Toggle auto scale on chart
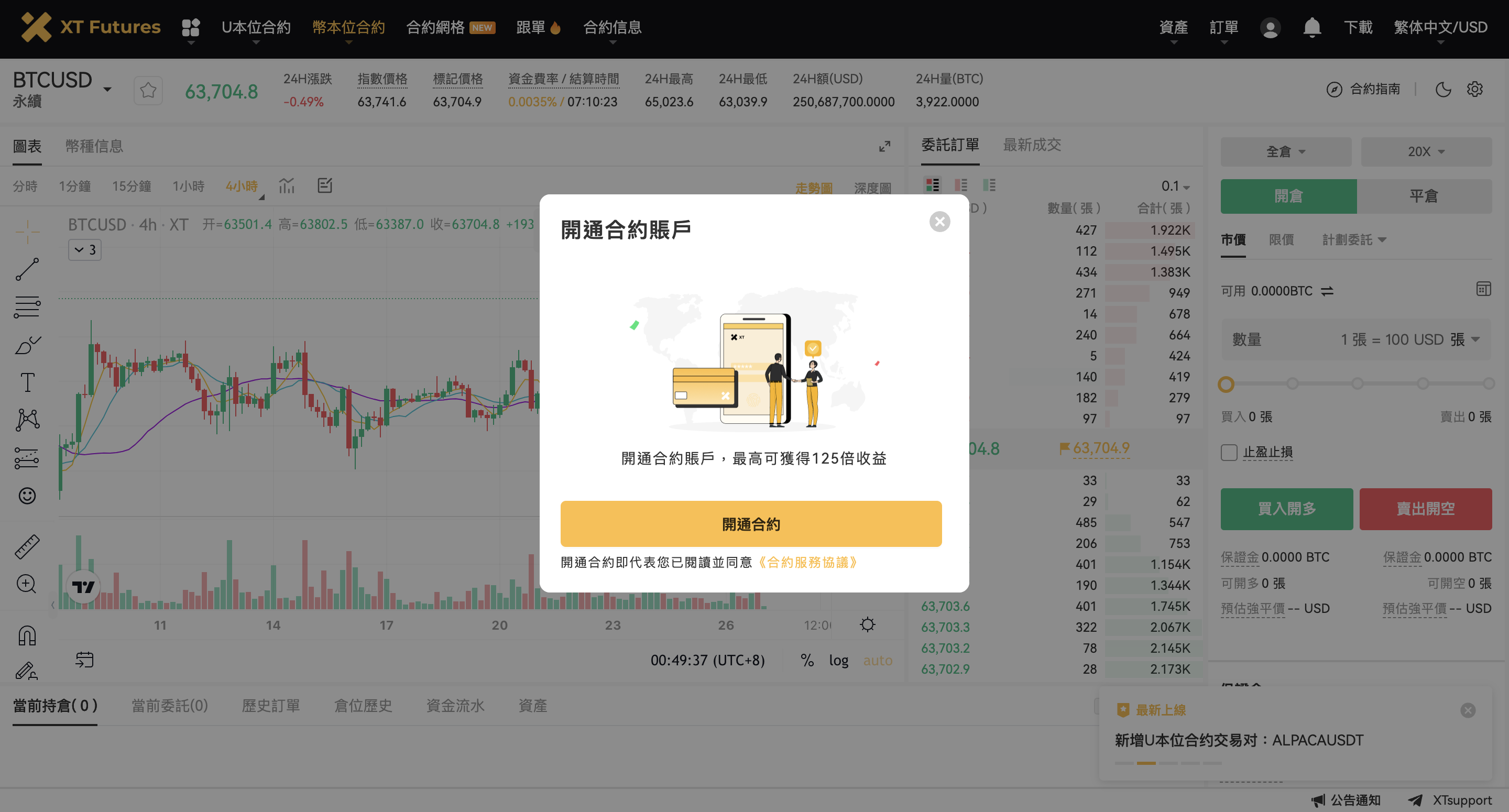Viewport: 1509px width, 812px height. [x=878, y=660]
